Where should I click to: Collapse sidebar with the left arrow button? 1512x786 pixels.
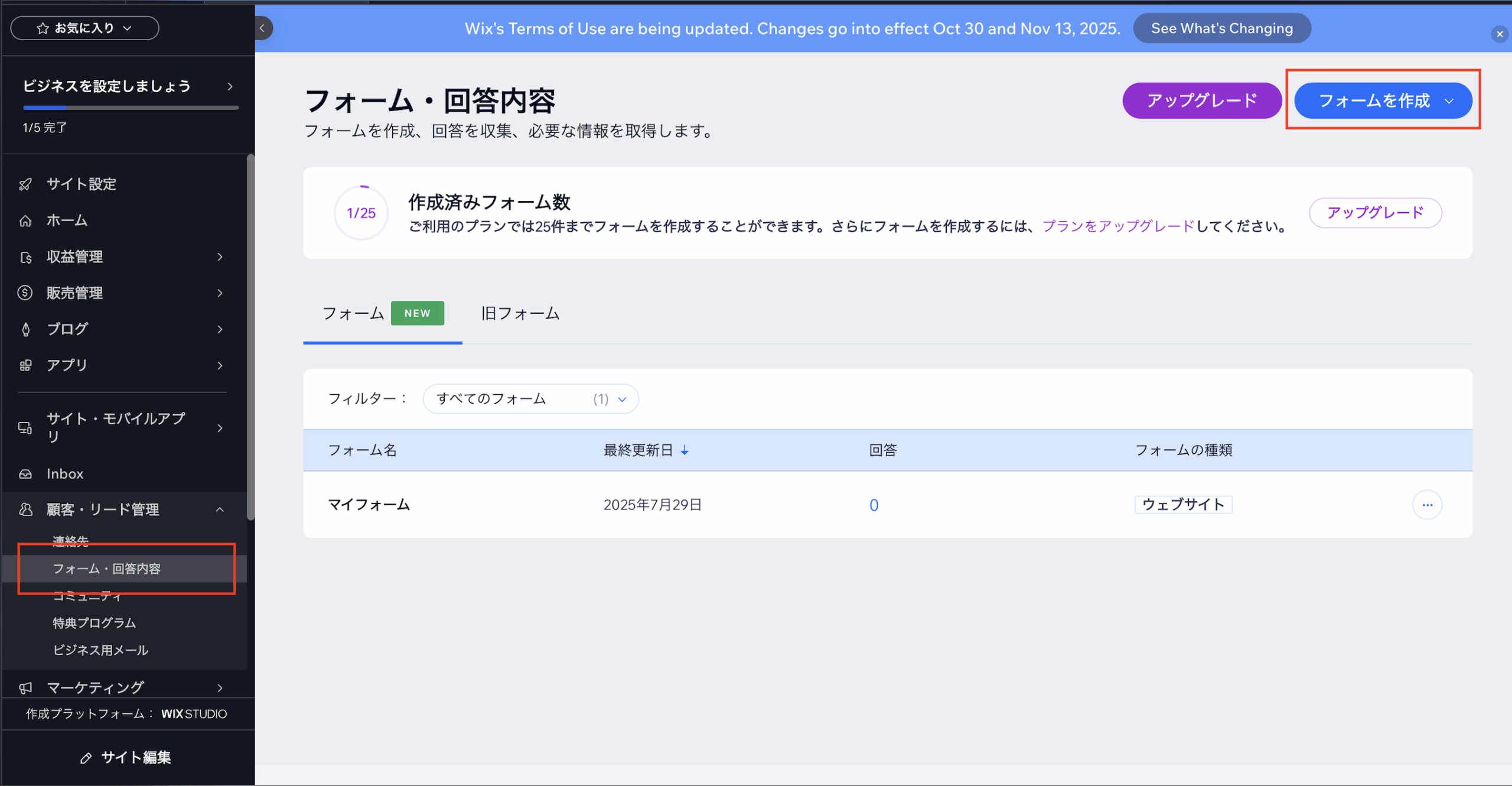coord(263,28)
